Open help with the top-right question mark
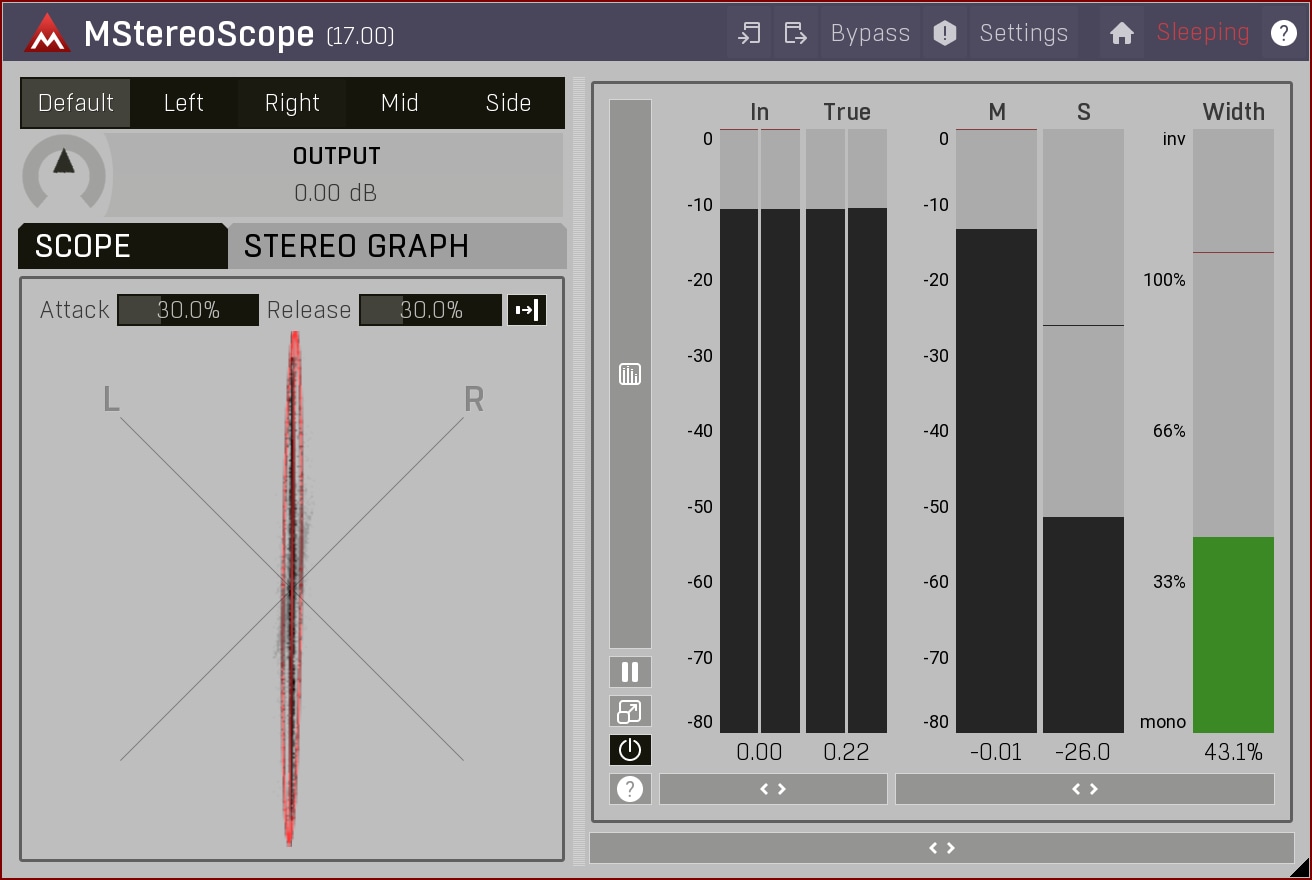This screenshot has width=1312, height=880. (x=1283, y=33)
